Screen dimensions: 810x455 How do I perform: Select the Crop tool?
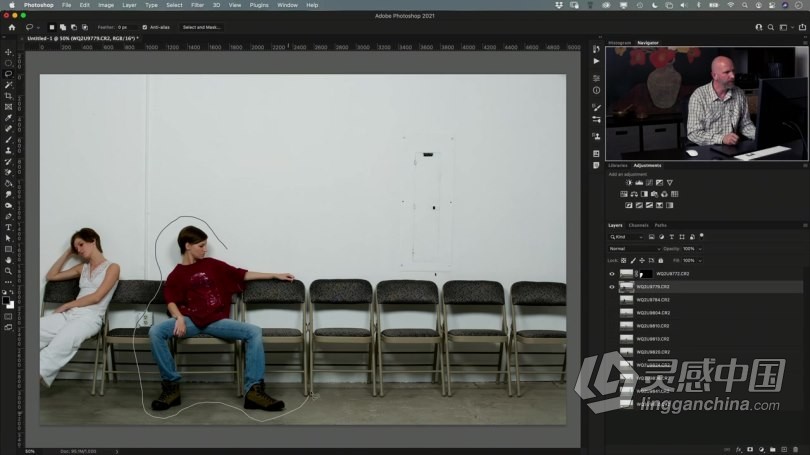(9, 96)
